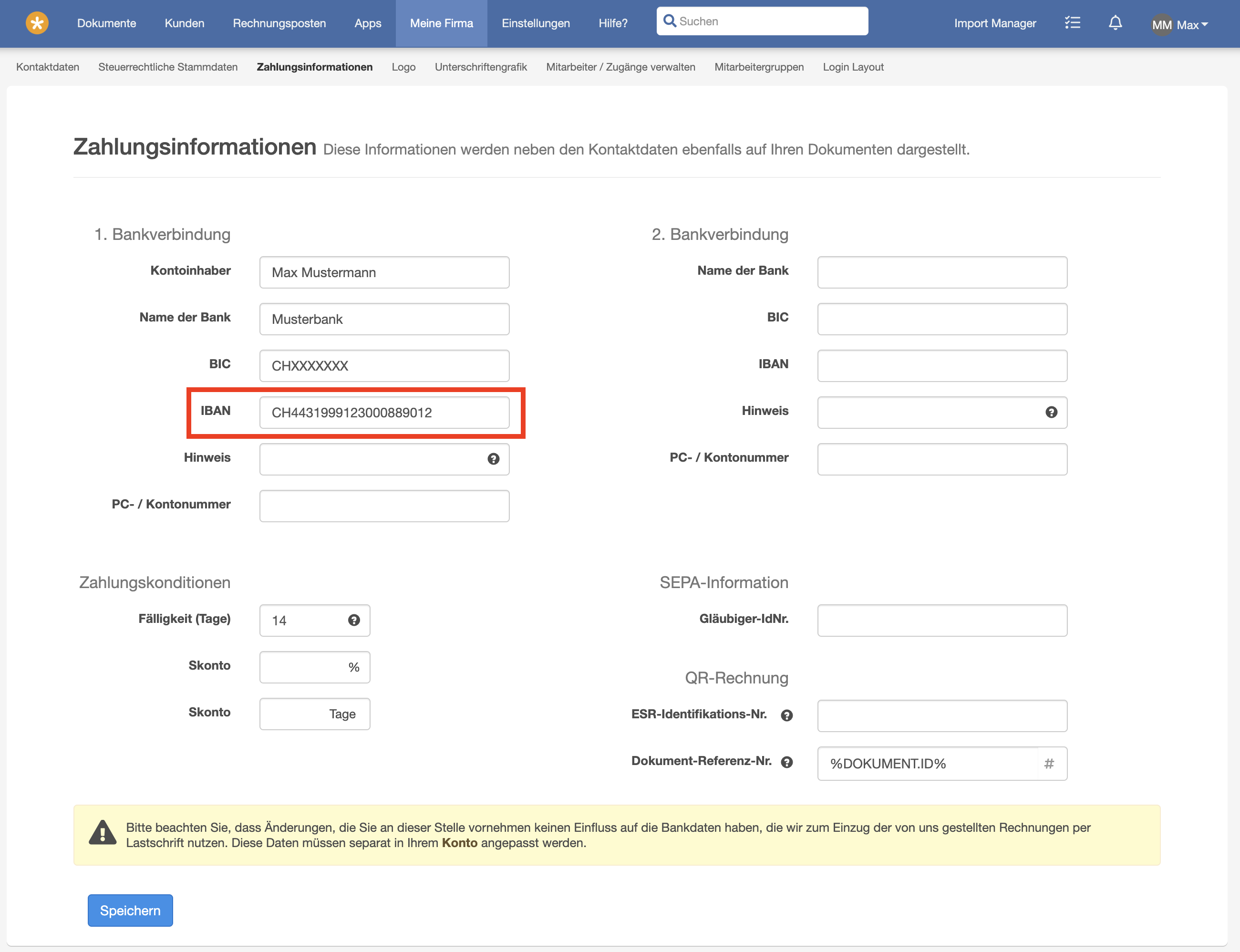Switch to the Kontaktdaten tab
Viewport: 1240px width, 952px height.
pyautogui.click(x=48, y=67)
